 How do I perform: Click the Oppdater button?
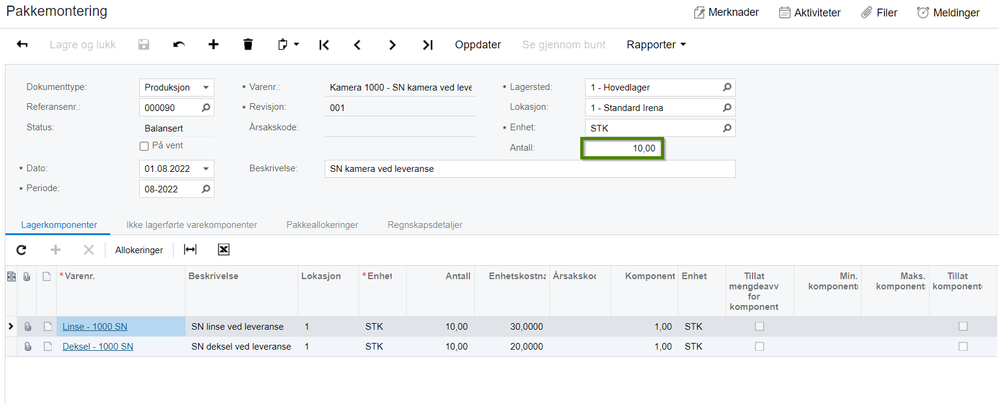tap(478, 45)
